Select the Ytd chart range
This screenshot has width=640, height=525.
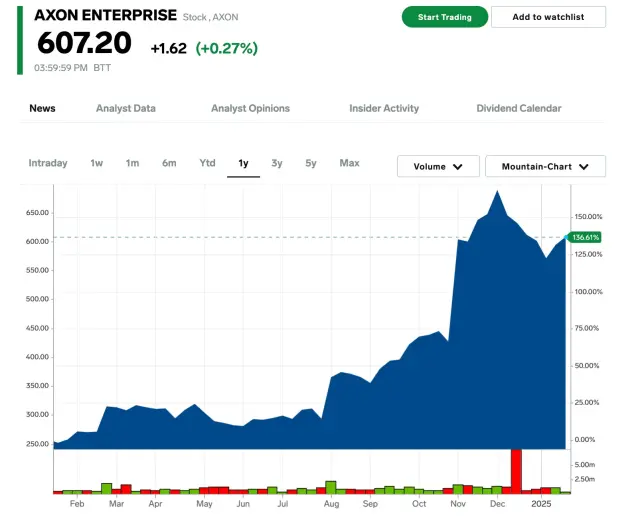tap(207, 163)
